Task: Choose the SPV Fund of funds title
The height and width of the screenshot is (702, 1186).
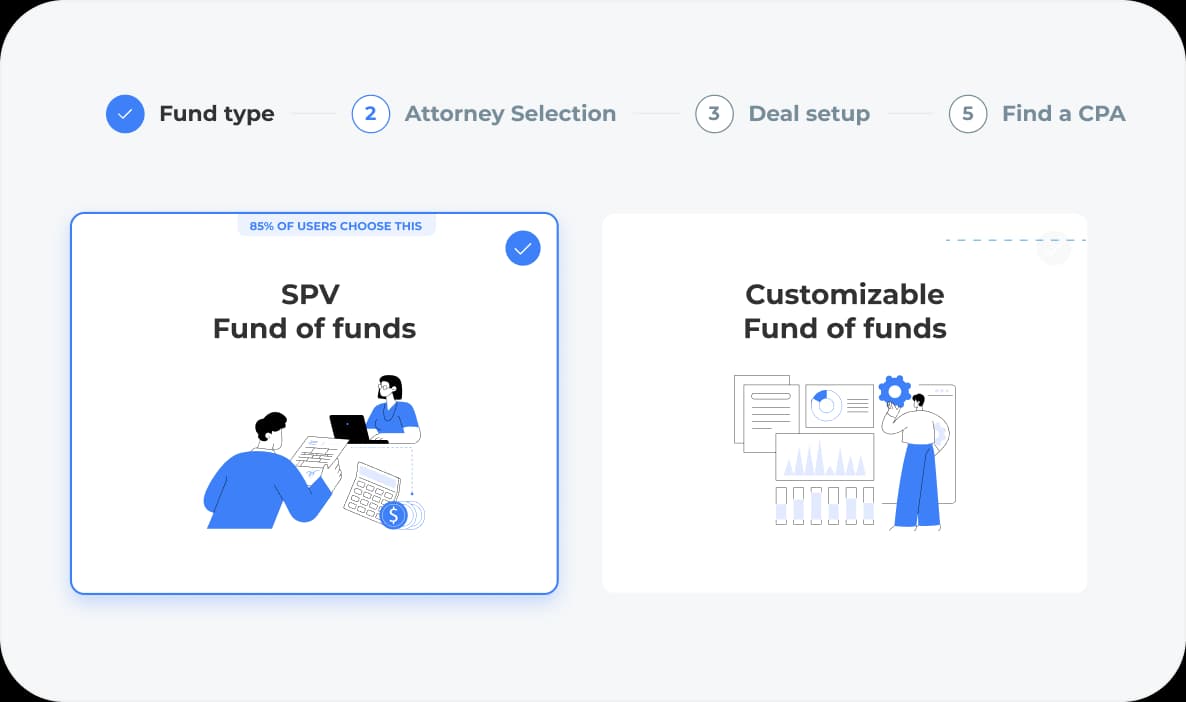Action: click(x=314, y=311)
